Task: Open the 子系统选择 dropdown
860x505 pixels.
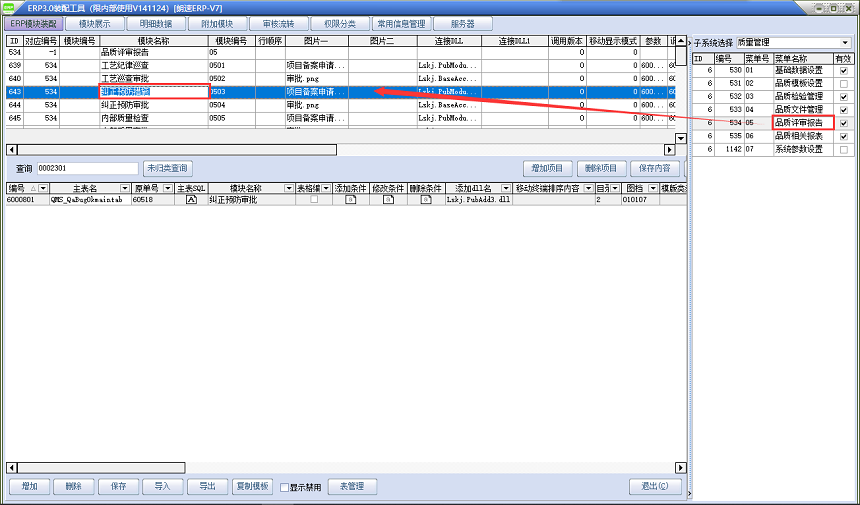Action: click(x=845, y=43)
